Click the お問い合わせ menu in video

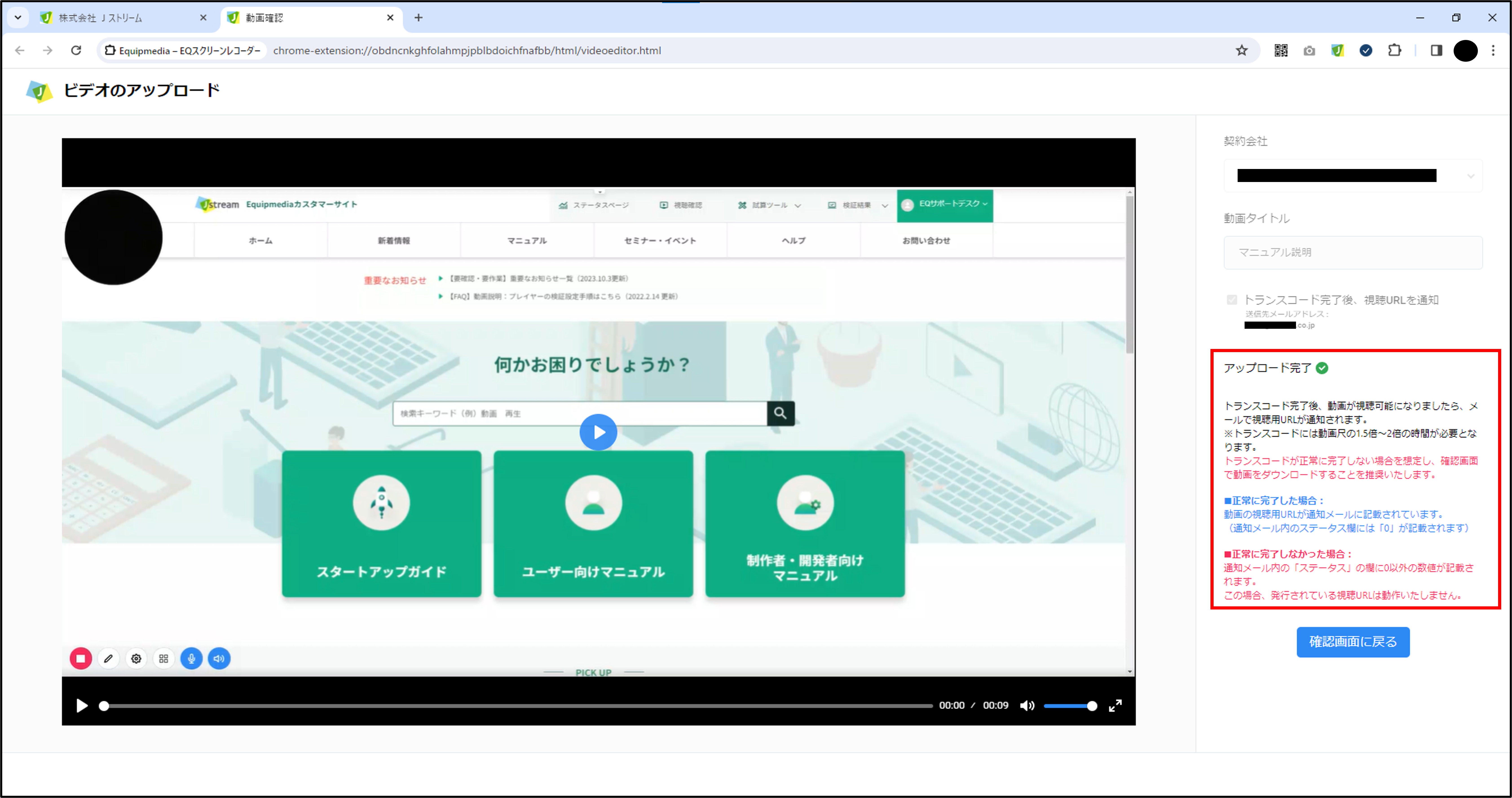click(x=926, y=241)
